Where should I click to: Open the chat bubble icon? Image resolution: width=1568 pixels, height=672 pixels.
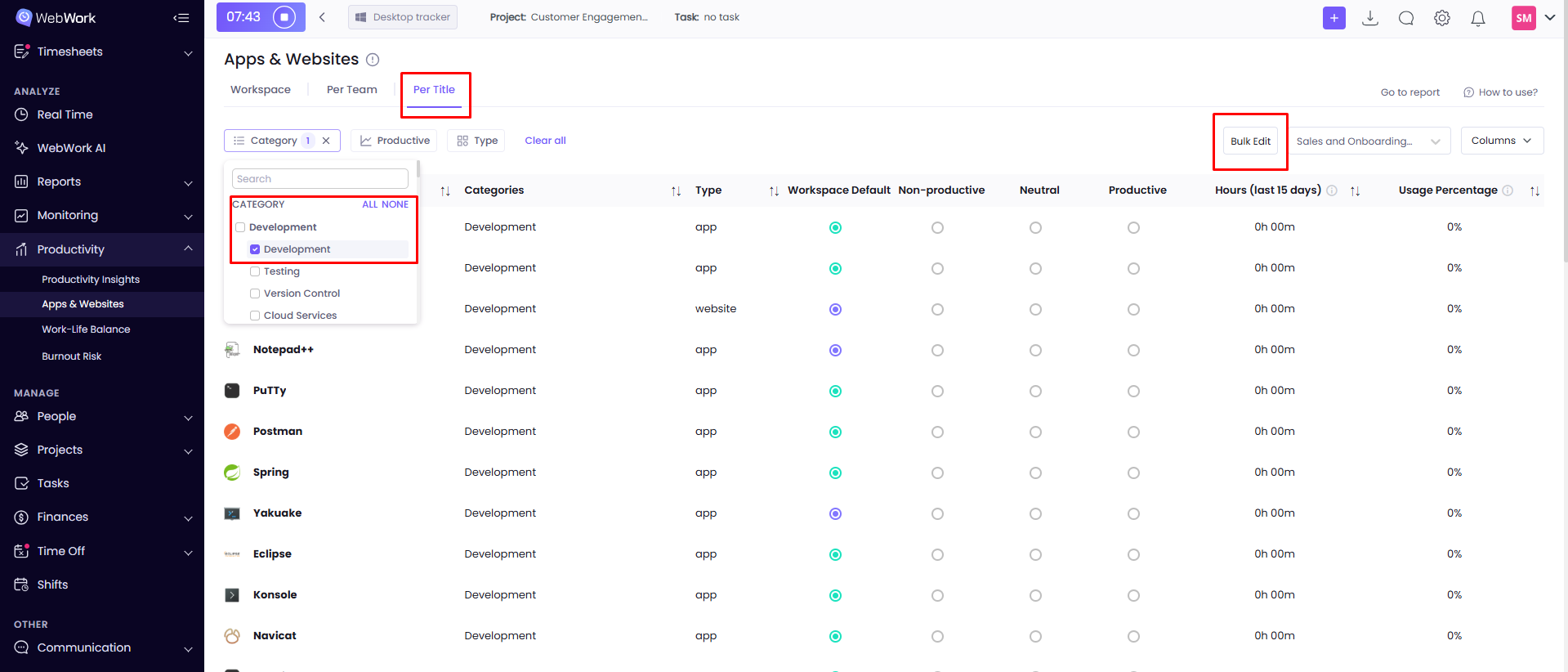coord(1405,18)
